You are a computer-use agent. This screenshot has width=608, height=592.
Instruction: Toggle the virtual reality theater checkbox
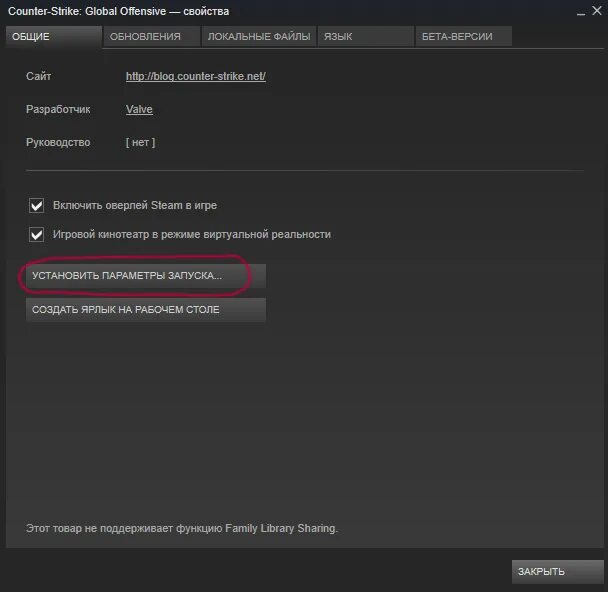point(36,235)
